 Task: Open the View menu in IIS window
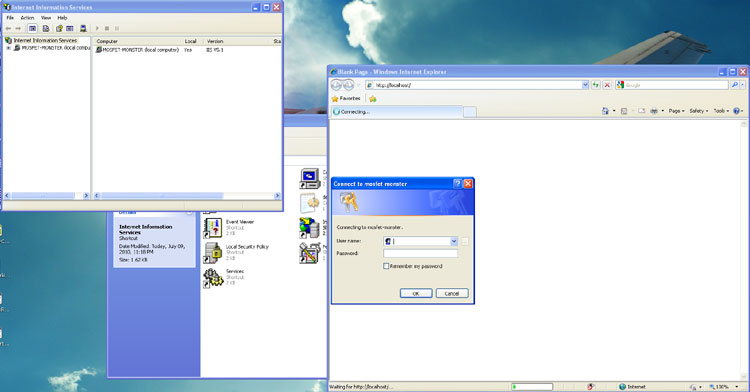(x=46, y=18)
